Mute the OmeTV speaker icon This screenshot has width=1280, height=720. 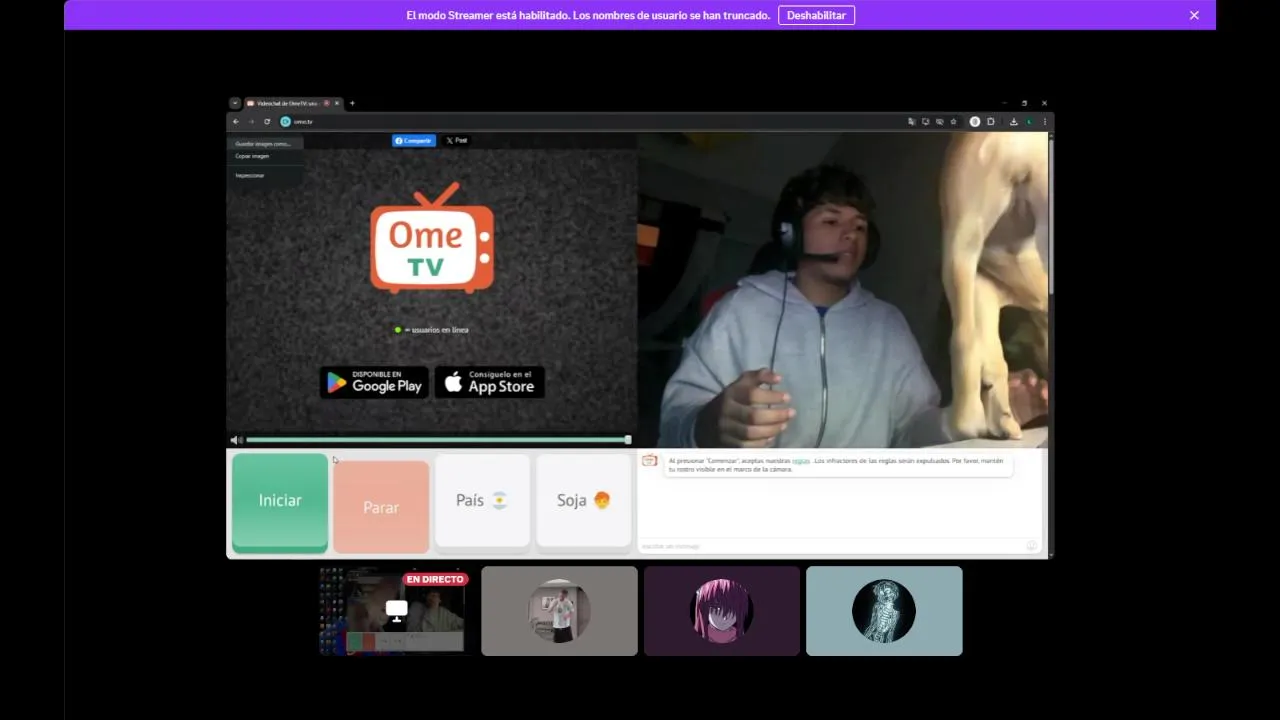pos(236,440)
